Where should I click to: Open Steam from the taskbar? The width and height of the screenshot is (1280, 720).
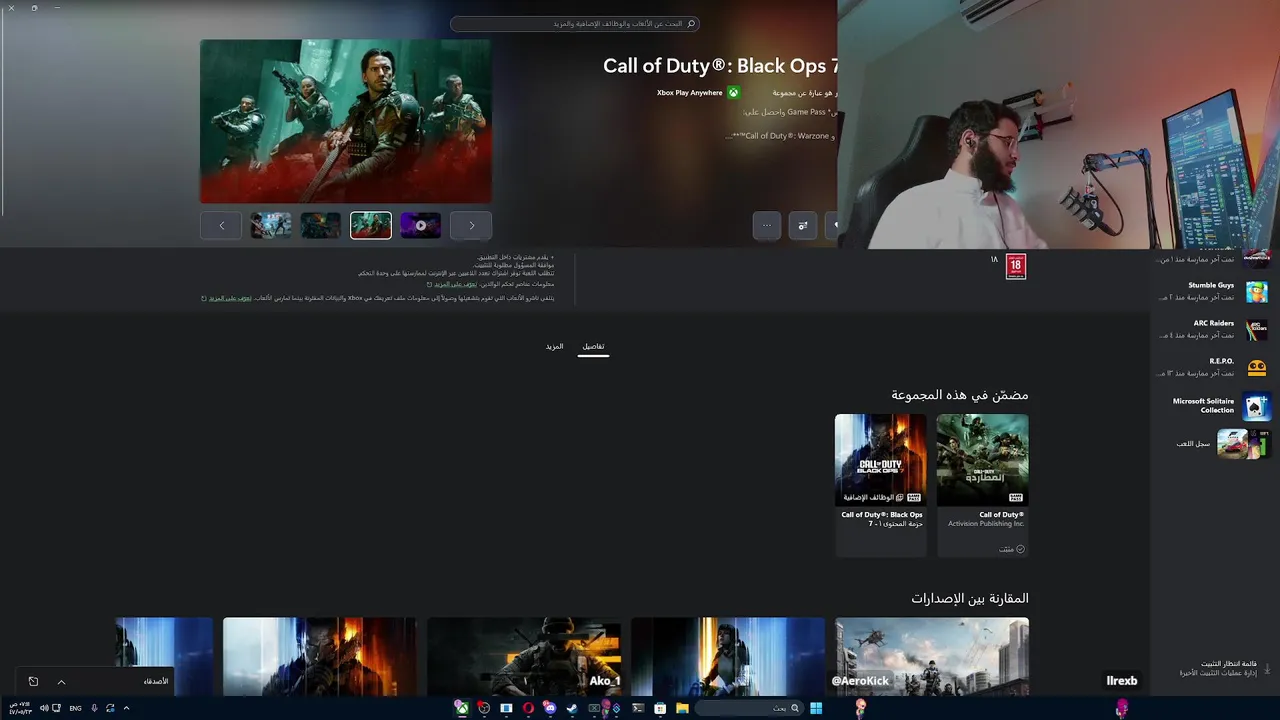pos(572,708)
